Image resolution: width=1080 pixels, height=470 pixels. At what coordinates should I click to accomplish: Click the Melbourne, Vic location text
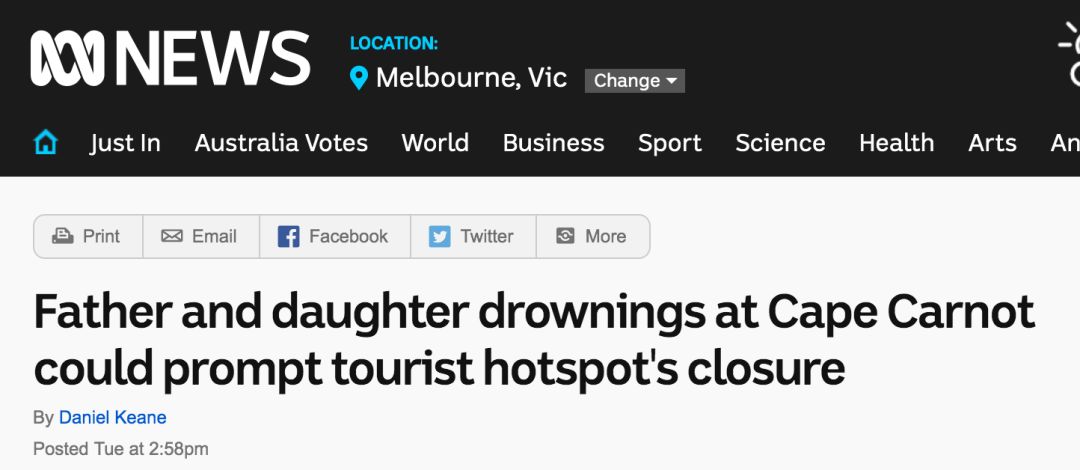pos(472,78)
